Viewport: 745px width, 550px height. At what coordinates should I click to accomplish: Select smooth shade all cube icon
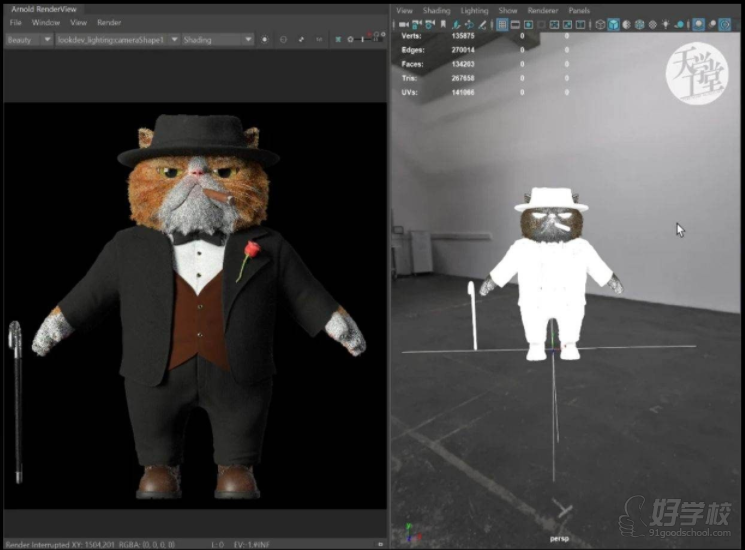pyautogui.click(x=613, y=25)
